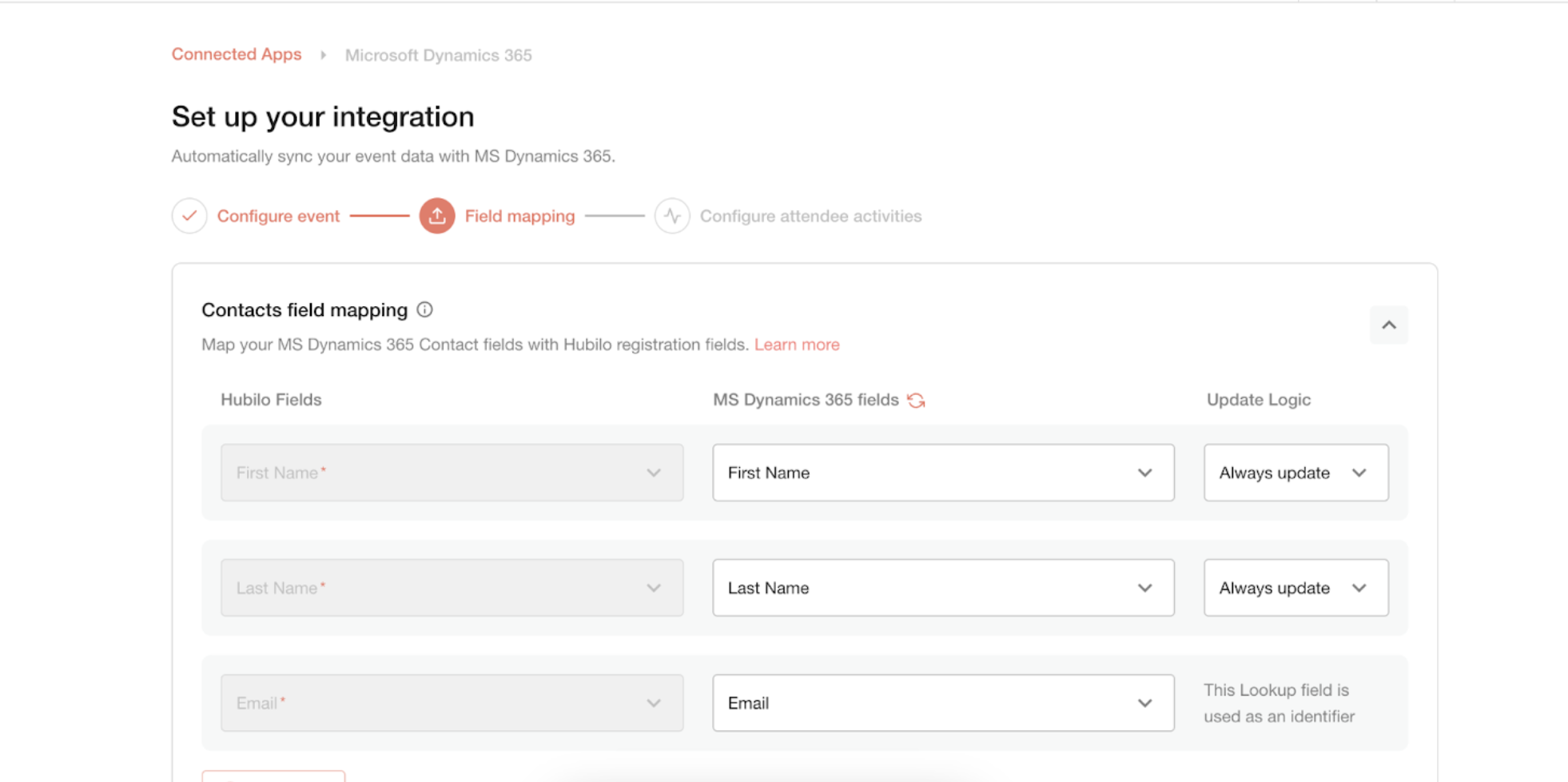Click the Field mapping upload step icon
Viewport: 1568px width, 782px height.
pos(437,216)
